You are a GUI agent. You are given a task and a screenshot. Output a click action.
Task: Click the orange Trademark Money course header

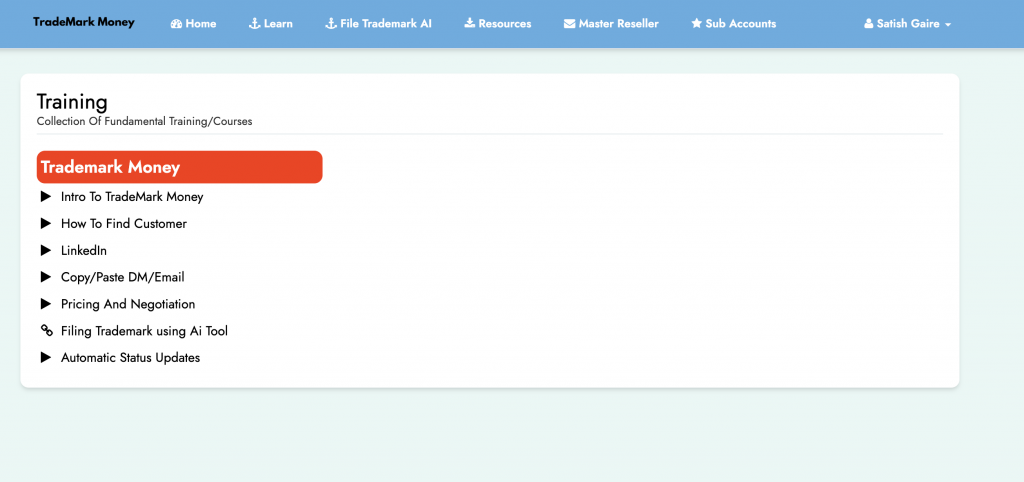[180, 167]
